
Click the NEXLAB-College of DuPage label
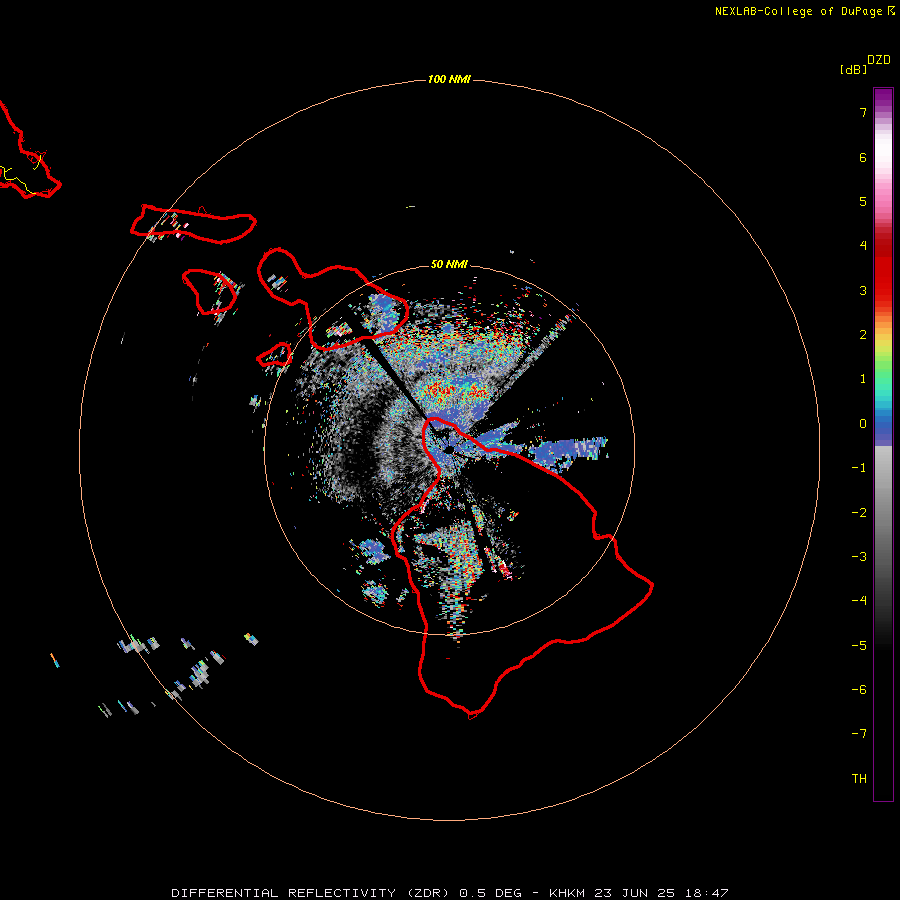point(804,11)
